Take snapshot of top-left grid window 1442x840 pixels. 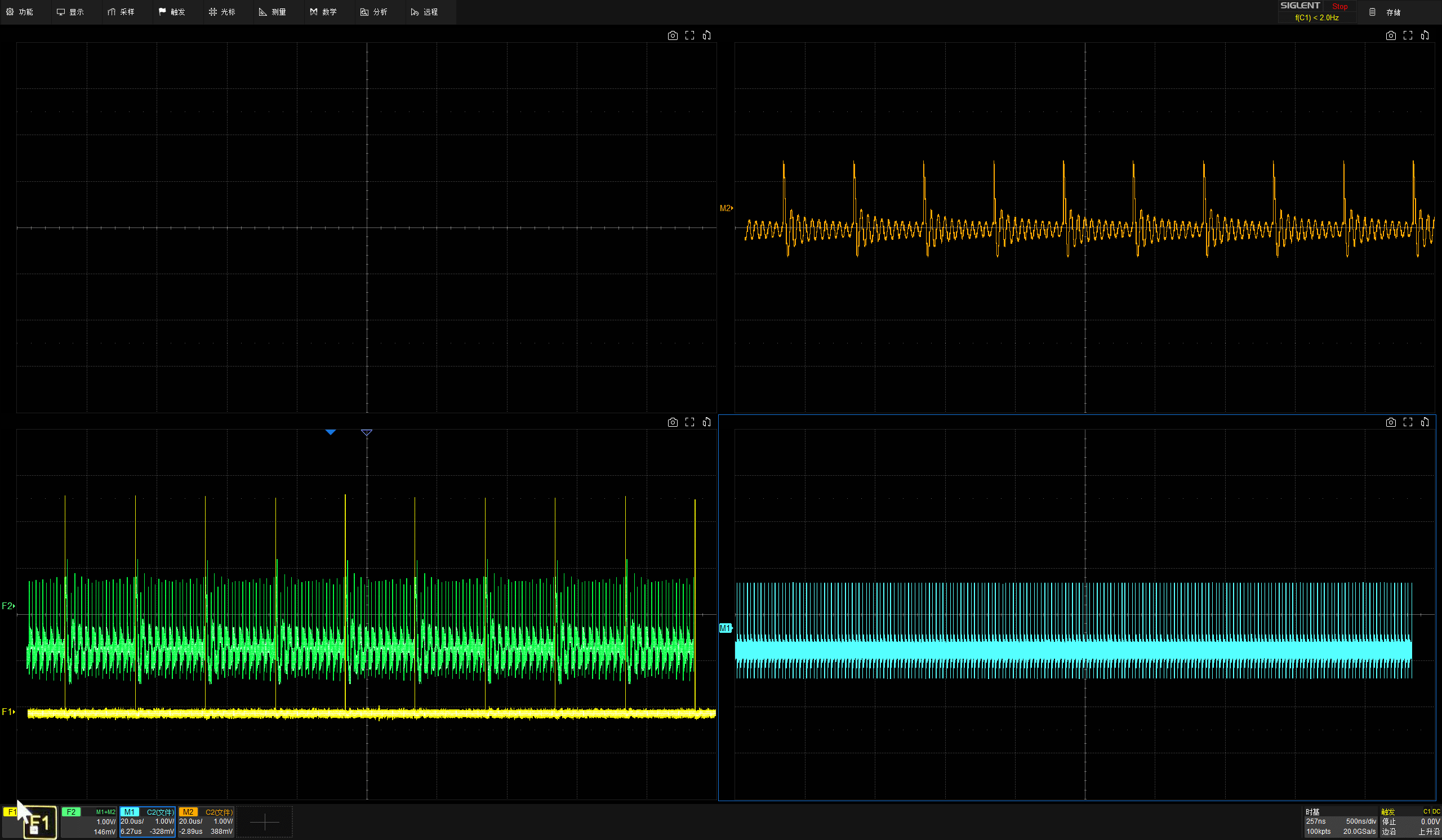(x=673, y=35)
